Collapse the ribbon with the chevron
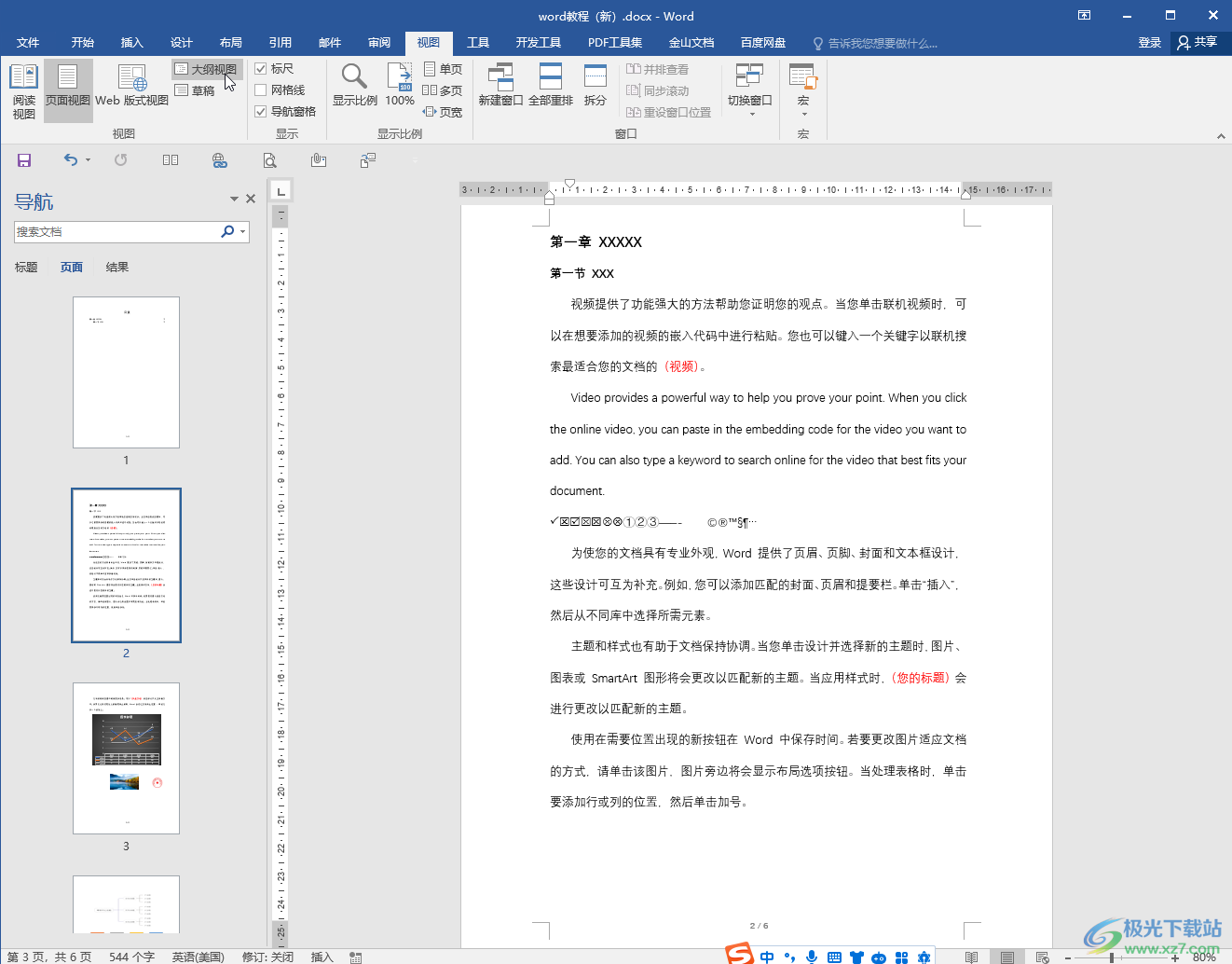This screenshot has height=964, width=1232. point(1221,136)
